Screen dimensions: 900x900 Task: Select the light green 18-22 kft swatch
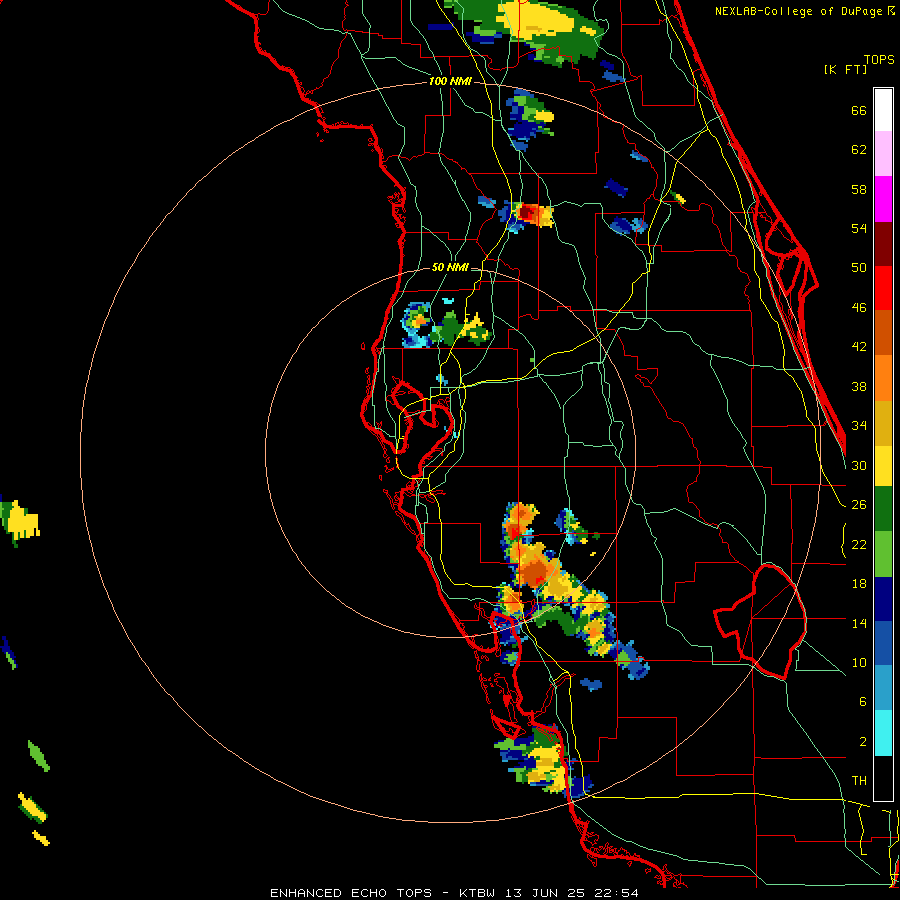[883, 554]
